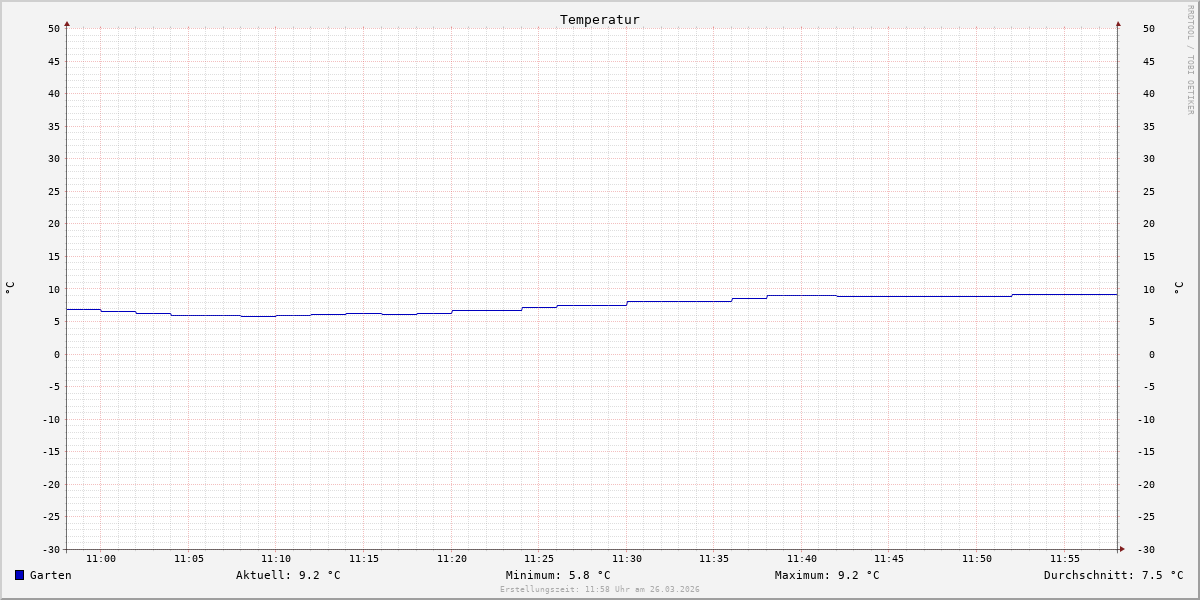This screenshot has width=1200, height=600.
Task: Click the 11:00 time axis label
Action: click(x=101, y=558)
